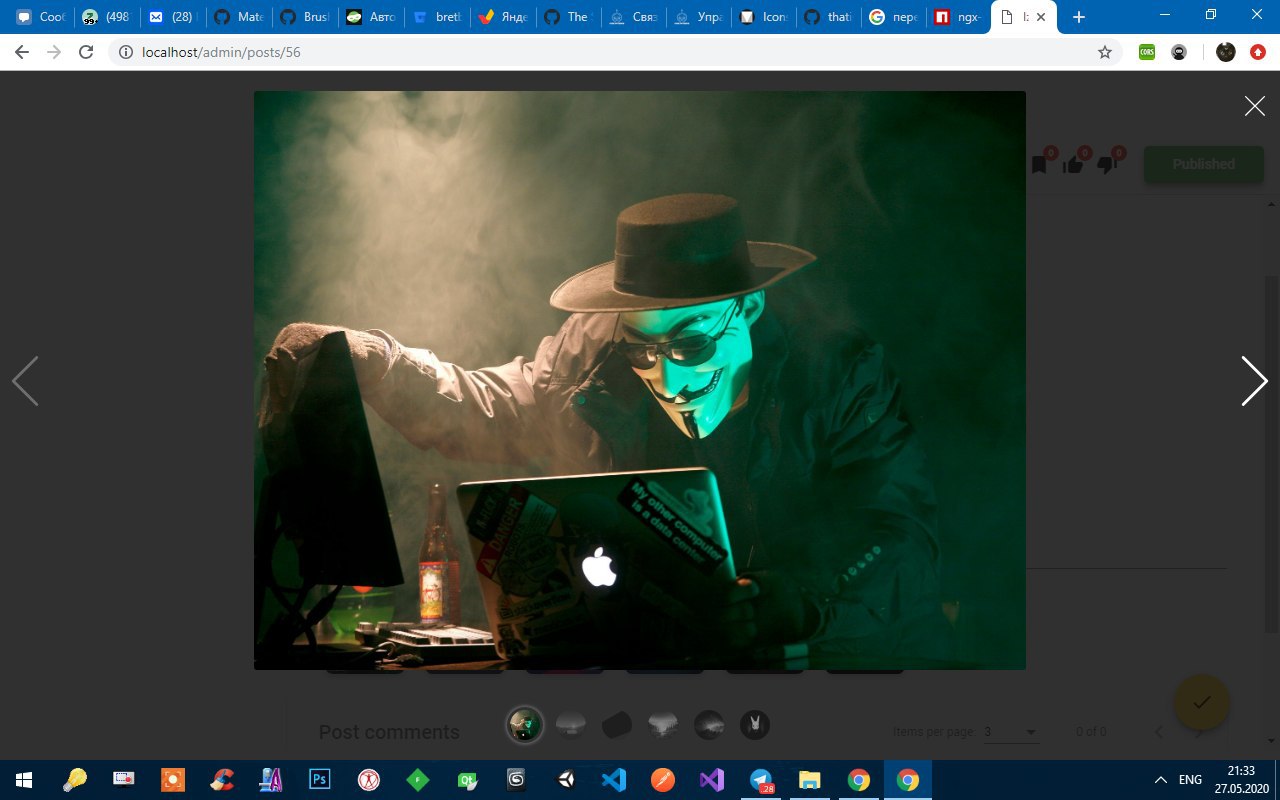The height and width of the screenshot is (800, 1280).
Task: Switch to the '(498' tab
Action: coord(106,17)
